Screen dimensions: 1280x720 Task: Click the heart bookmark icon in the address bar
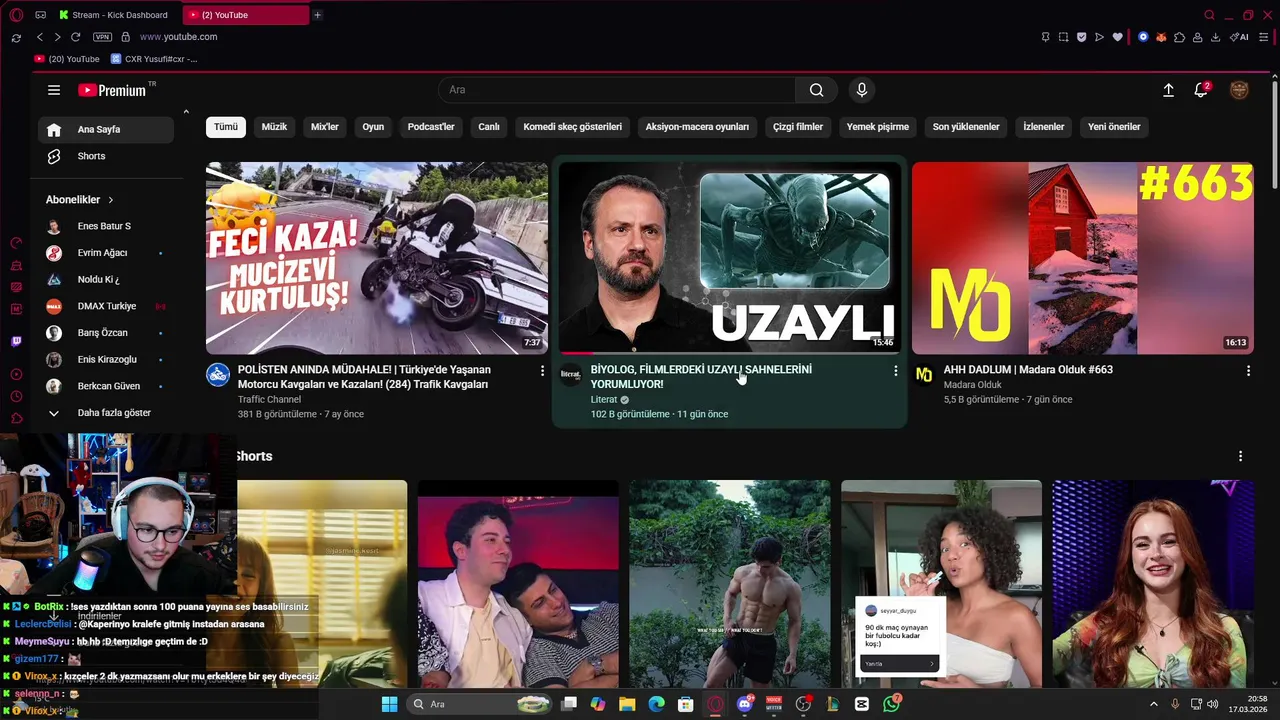point(1117,37)
